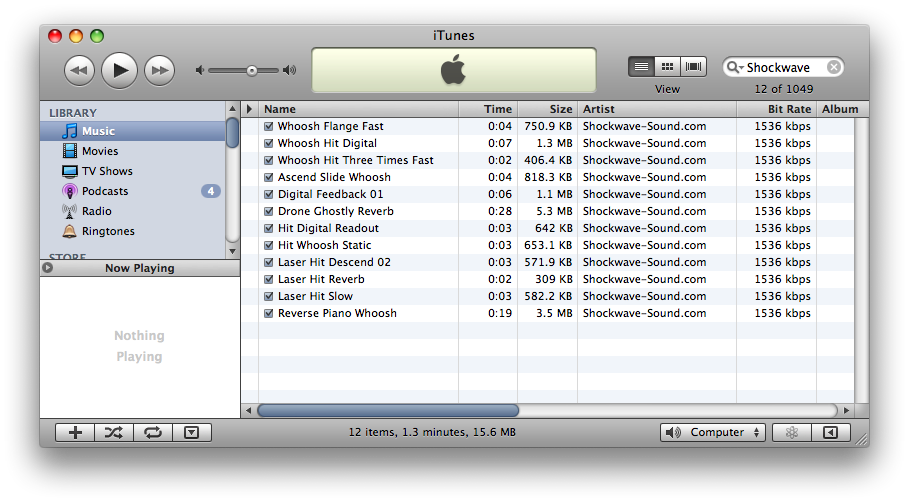Open the Genius atom button
The image size is (909, 502).
(791, 433)
